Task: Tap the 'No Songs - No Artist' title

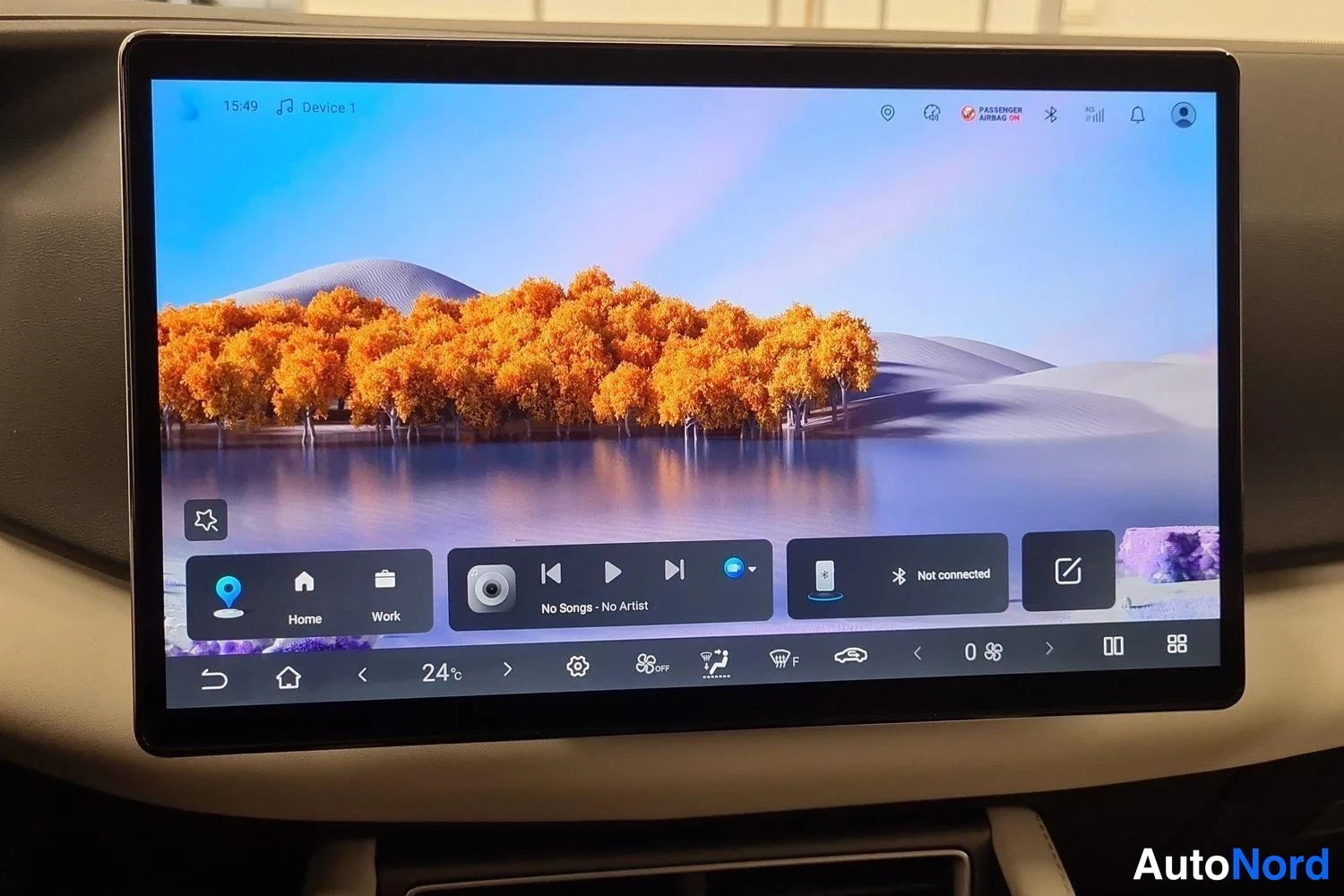Action: tap(594, 607)
